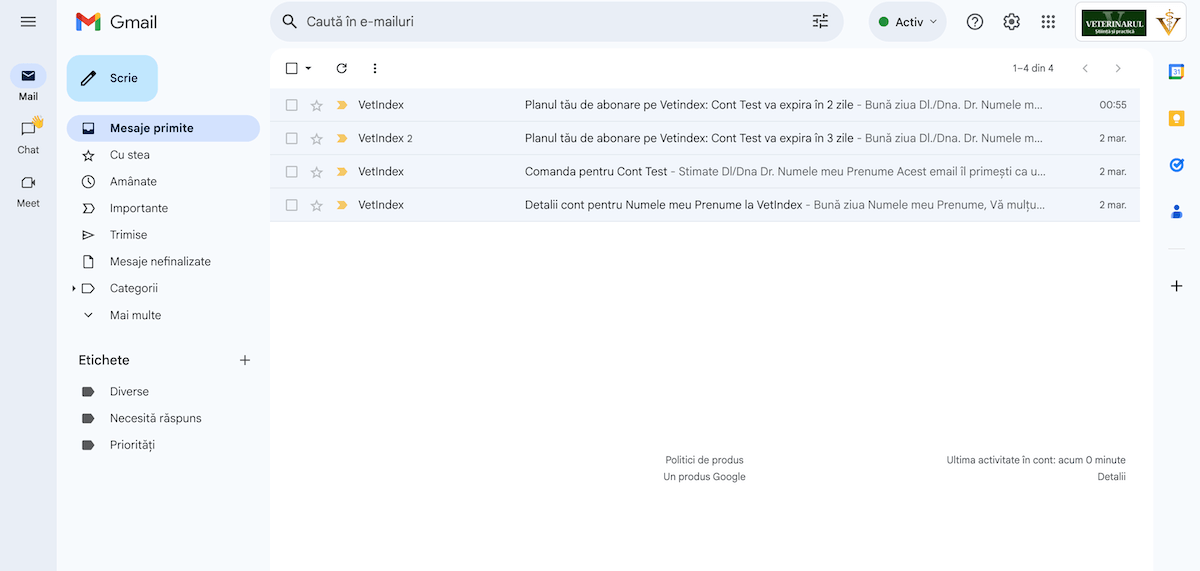The height and width of the screenshot is (571, 1200).
Task: Click the help question mark icon
Action: (974, 22)
